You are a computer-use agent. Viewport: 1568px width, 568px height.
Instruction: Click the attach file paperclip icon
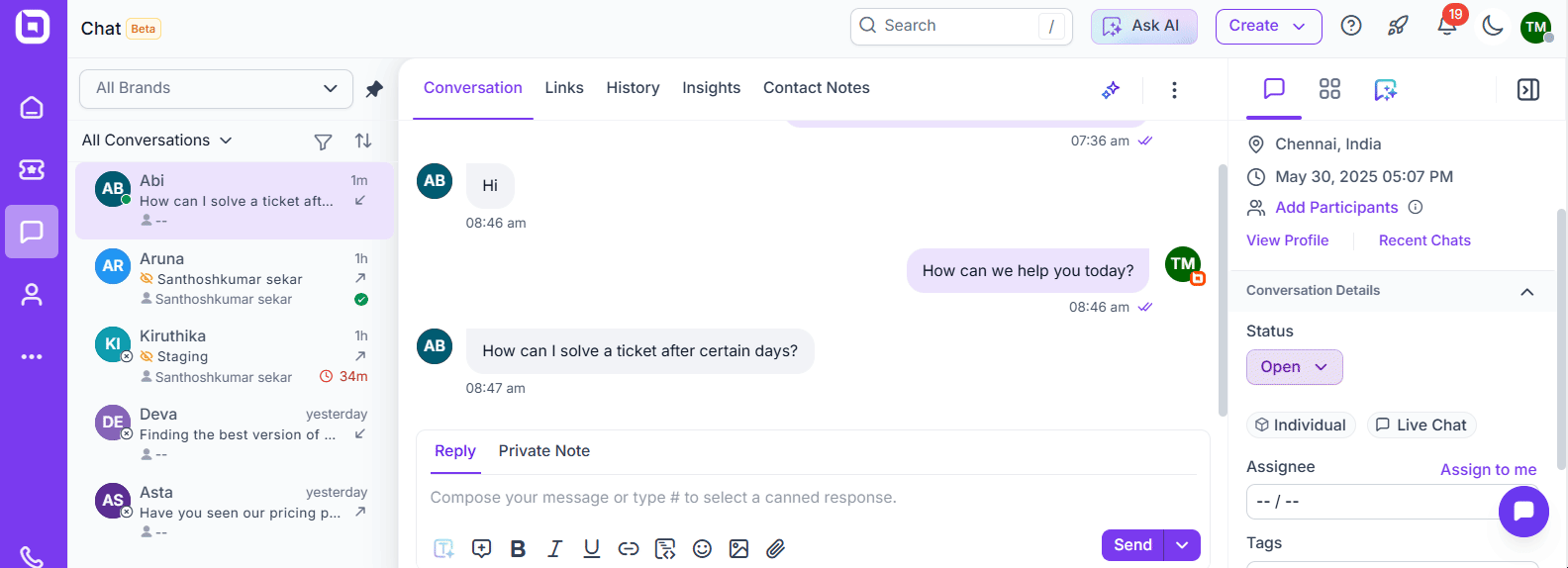coord(776,548)
